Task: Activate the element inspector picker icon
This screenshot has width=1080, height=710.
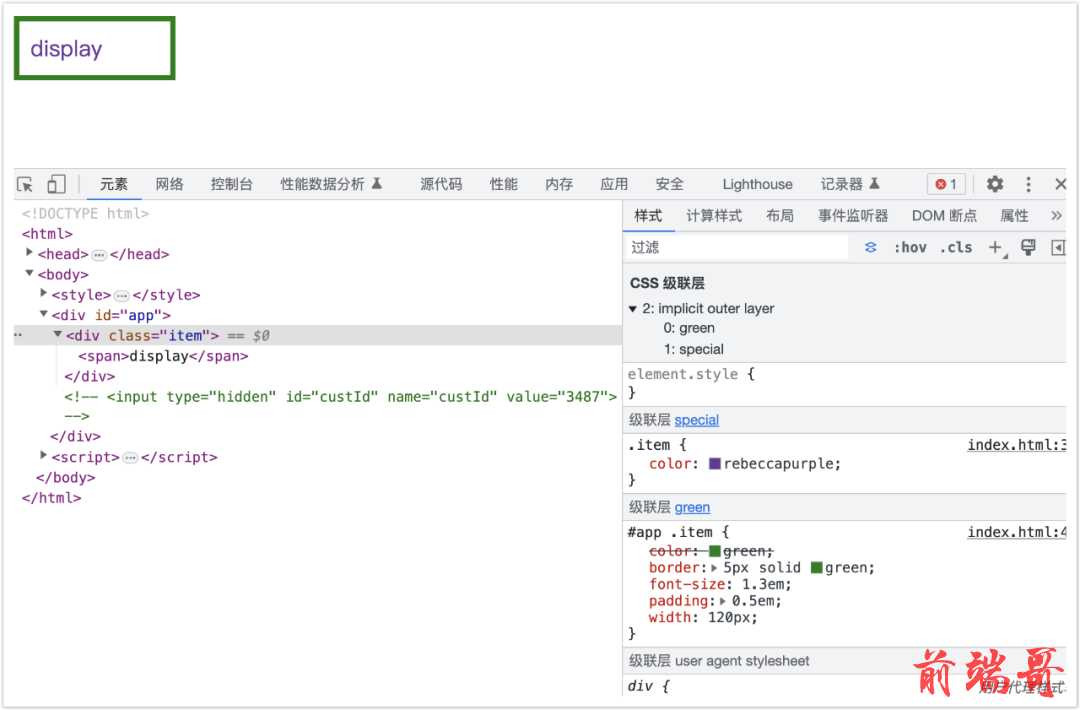Action: (x=25, y=185)
